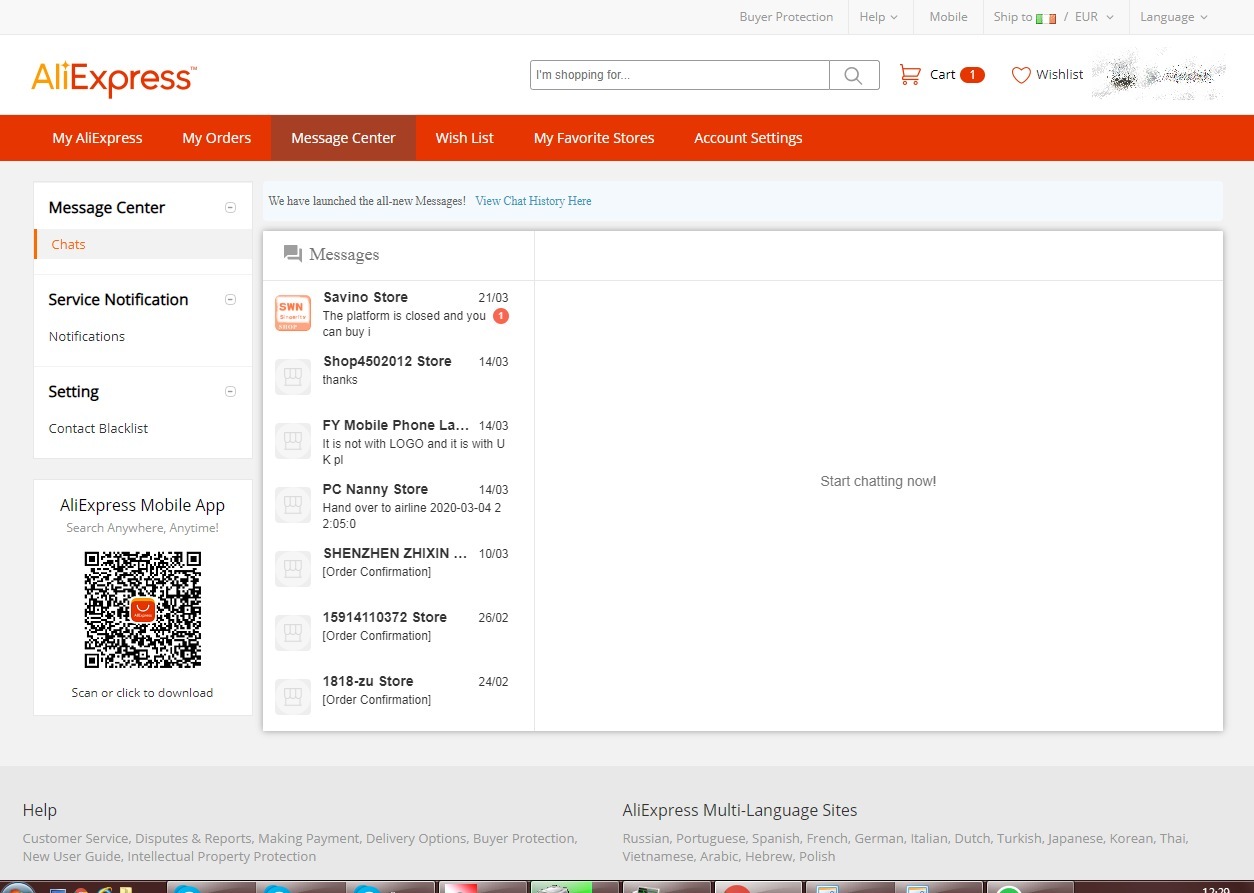The width and height of the screenshot is (1254, 893).
Task: Open the SHENZHEN ZHIXIN conversation
Action: [x=398, y=569]
